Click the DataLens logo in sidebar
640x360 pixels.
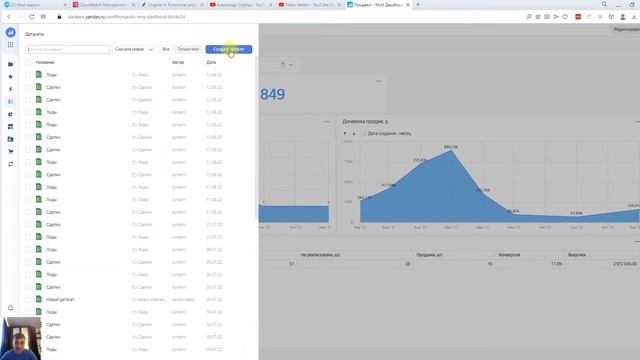coord(11,32)
